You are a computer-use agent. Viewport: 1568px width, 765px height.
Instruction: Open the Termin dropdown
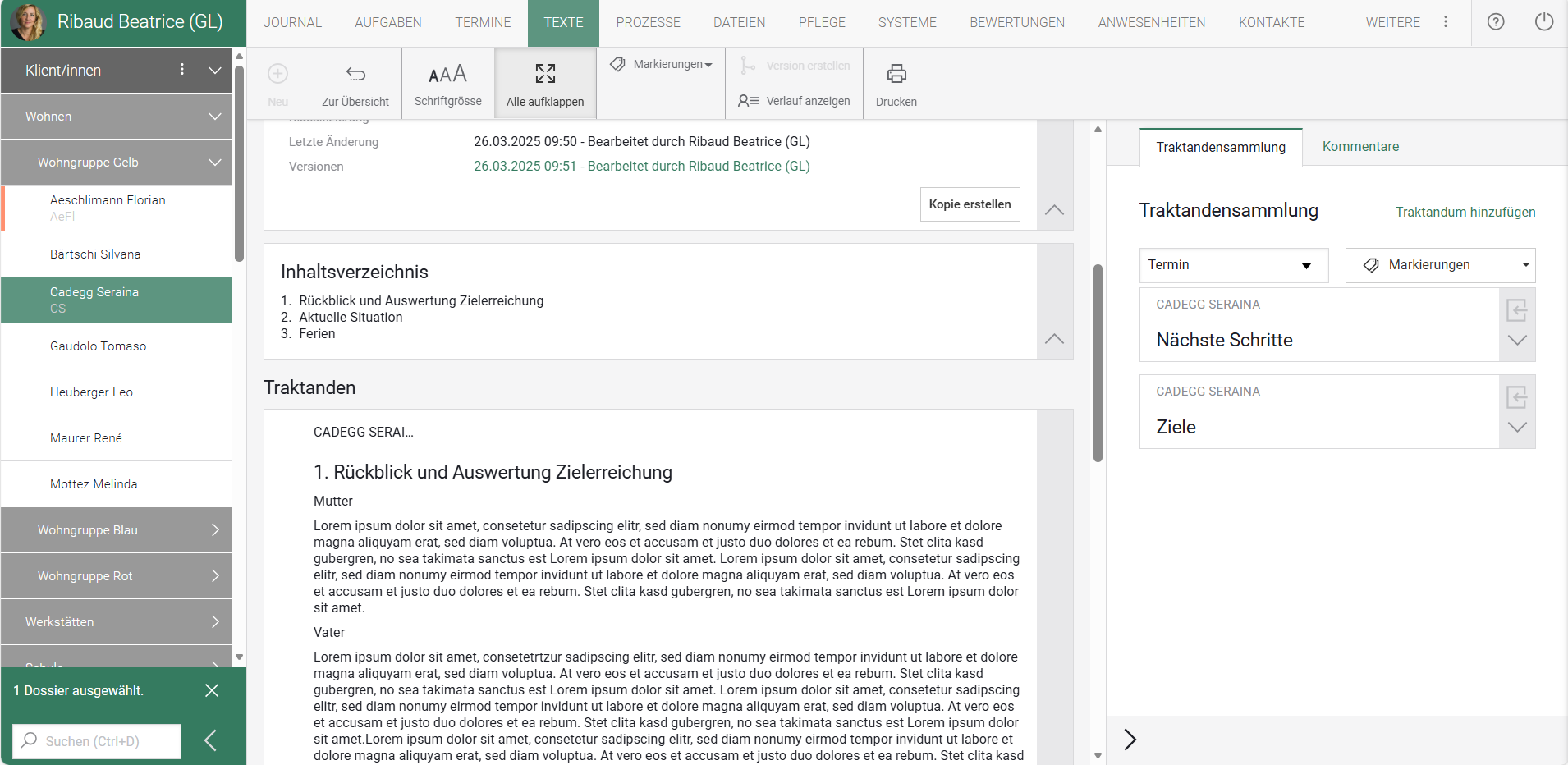click(x=1233, y=265)
